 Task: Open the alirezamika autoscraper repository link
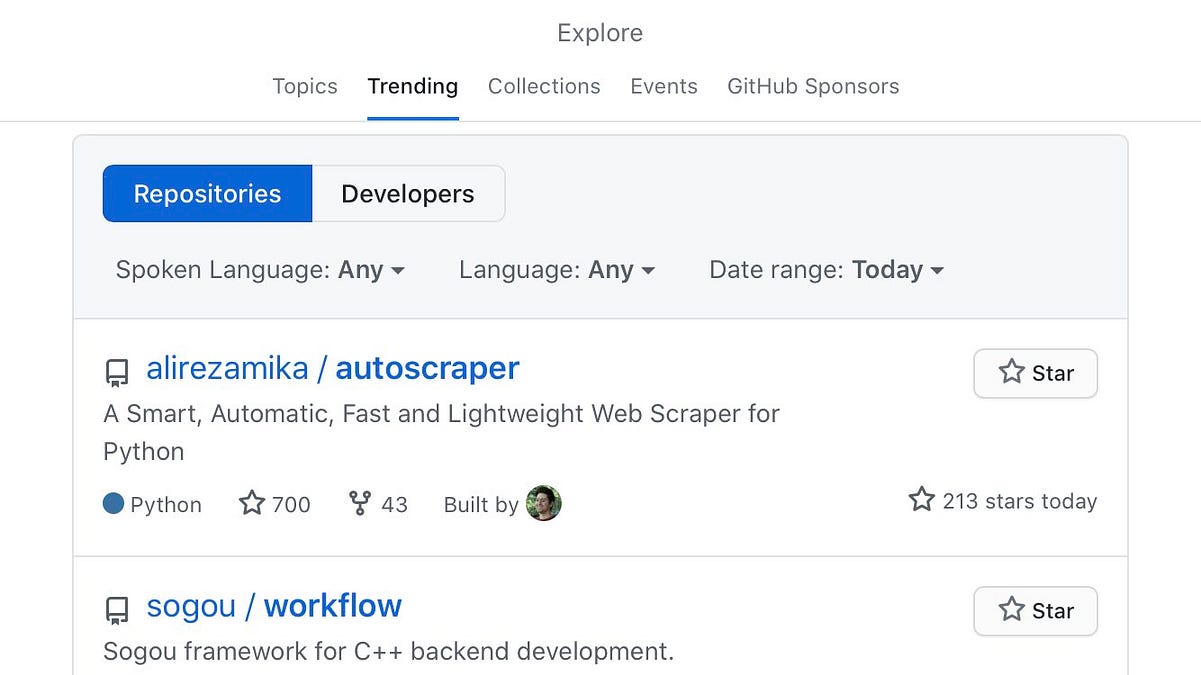332,368
